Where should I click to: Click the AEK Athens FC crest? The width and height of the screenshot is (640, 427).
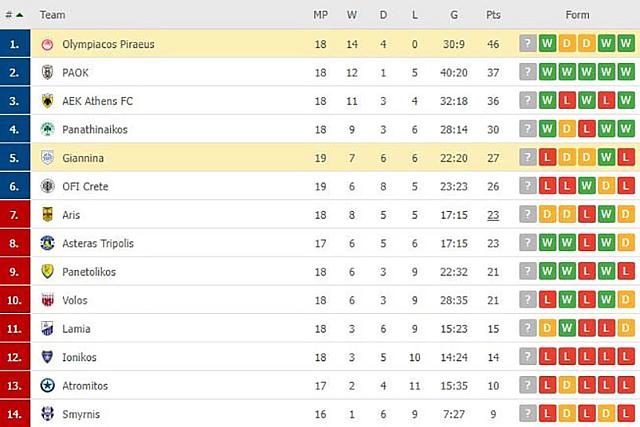point(47,101)
